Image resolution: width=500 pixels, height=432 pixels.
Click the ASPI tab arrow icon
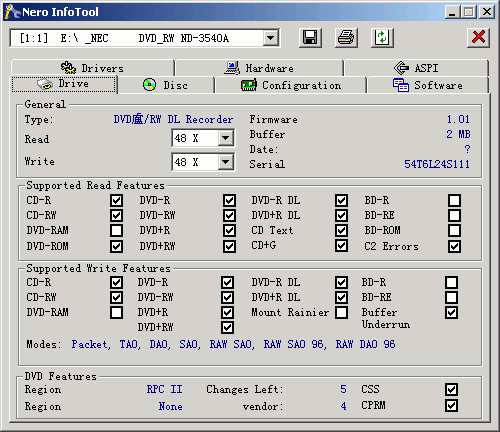pos(401,68)
